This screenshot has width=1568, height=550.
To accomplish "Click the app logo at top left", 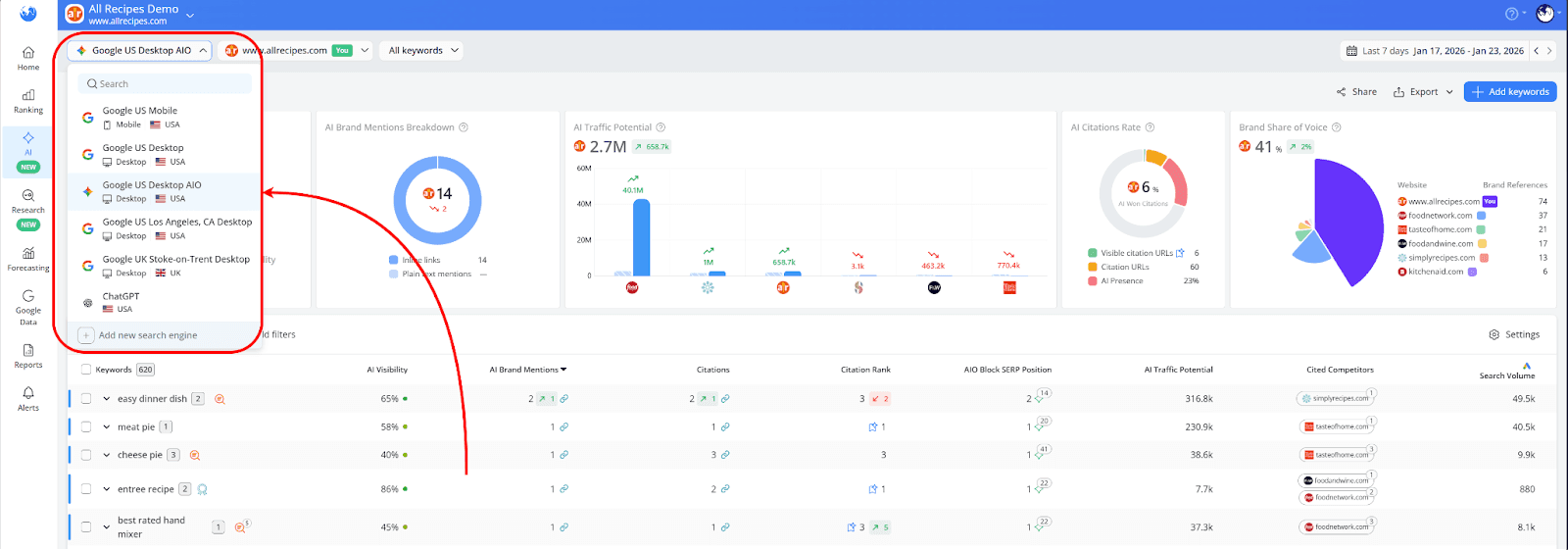I will click(28, 14).
